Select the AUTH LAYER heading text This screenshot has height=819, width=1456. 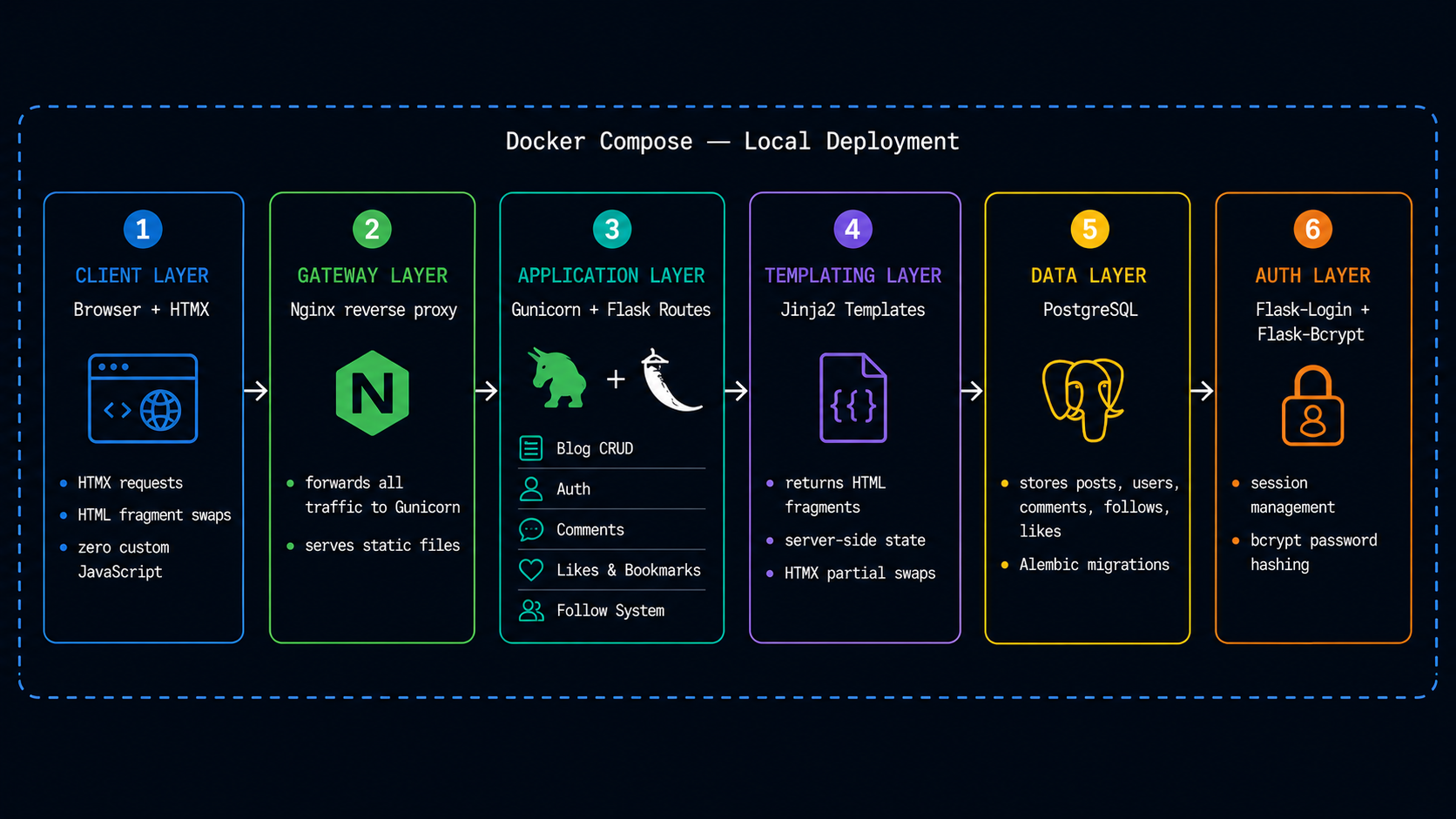(1312, 276)
